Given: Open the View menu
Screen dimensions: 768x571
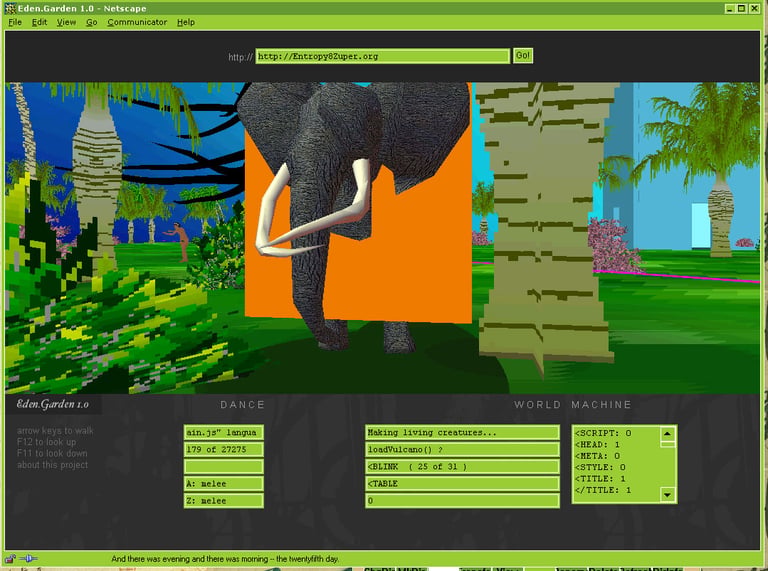Looking at the screenshot, I should click(66, 22).
